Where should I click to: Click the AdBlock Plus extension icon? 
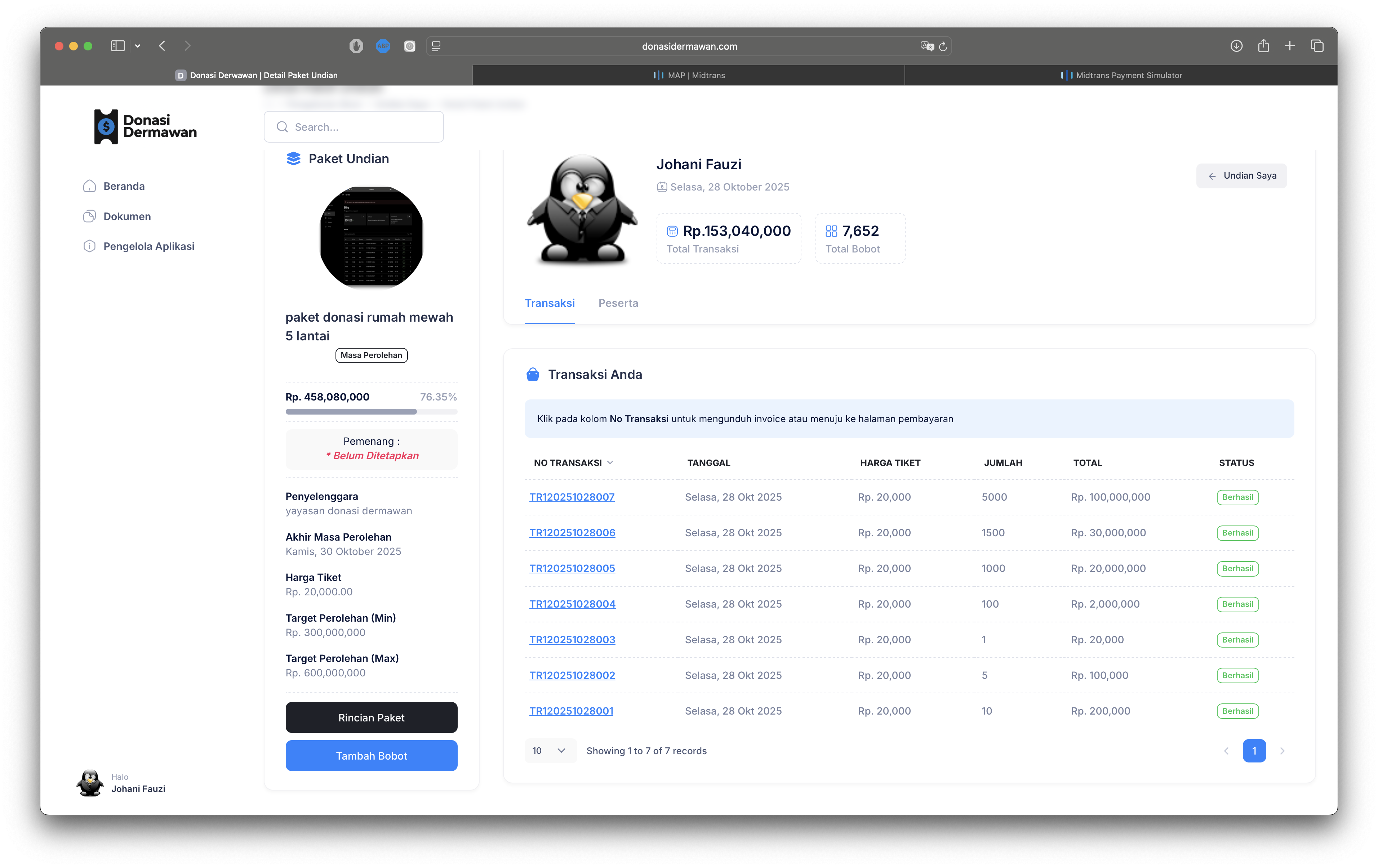click(x=383, y=46)
